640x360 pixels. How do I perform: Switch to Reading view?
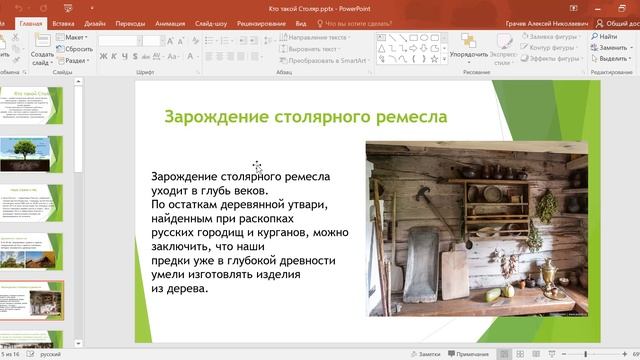point(536,354)
